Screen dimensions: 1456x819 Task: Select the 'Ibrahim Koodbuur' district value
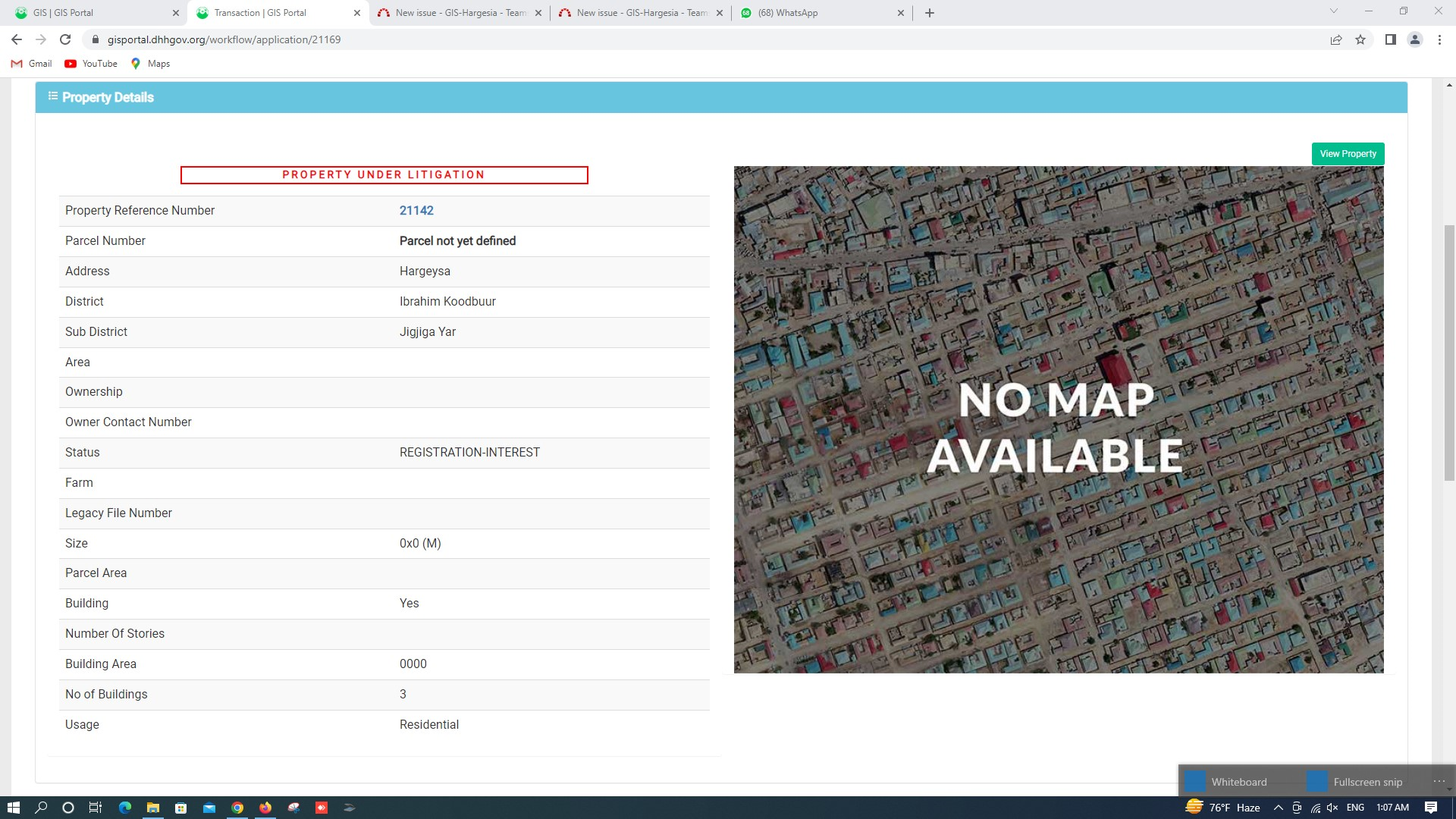(x=447, y=302)
